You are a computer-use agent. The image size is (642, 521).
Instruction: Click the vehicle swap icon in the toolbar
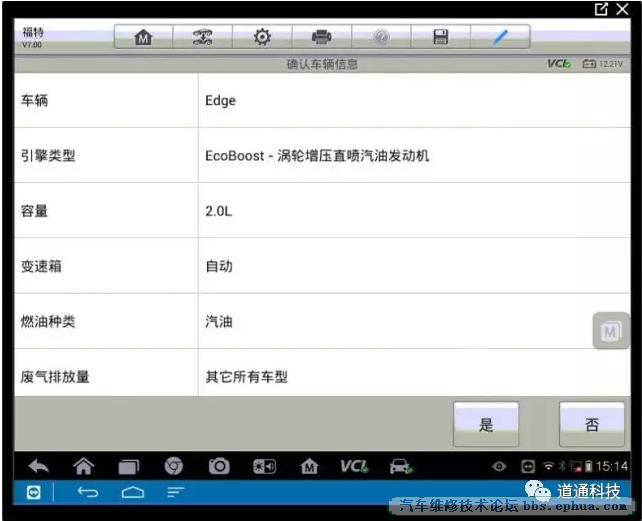pyautogui.click(x=203, y=37)
